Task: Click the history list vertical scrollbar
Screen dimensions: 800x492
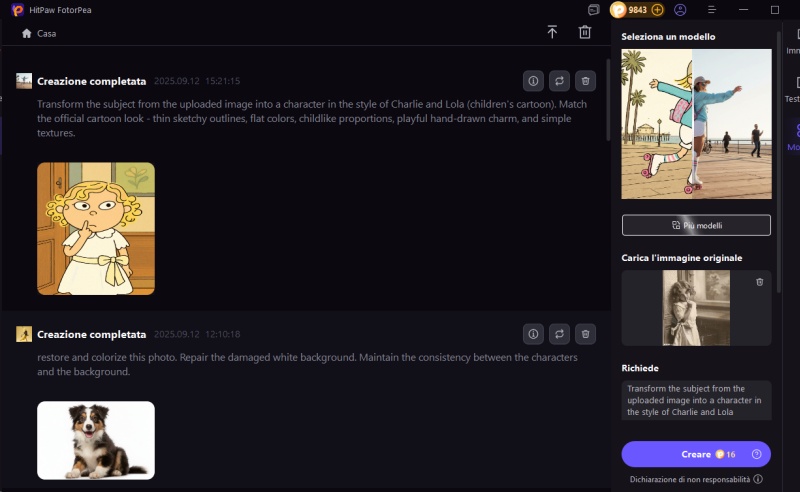Action: 608,100
